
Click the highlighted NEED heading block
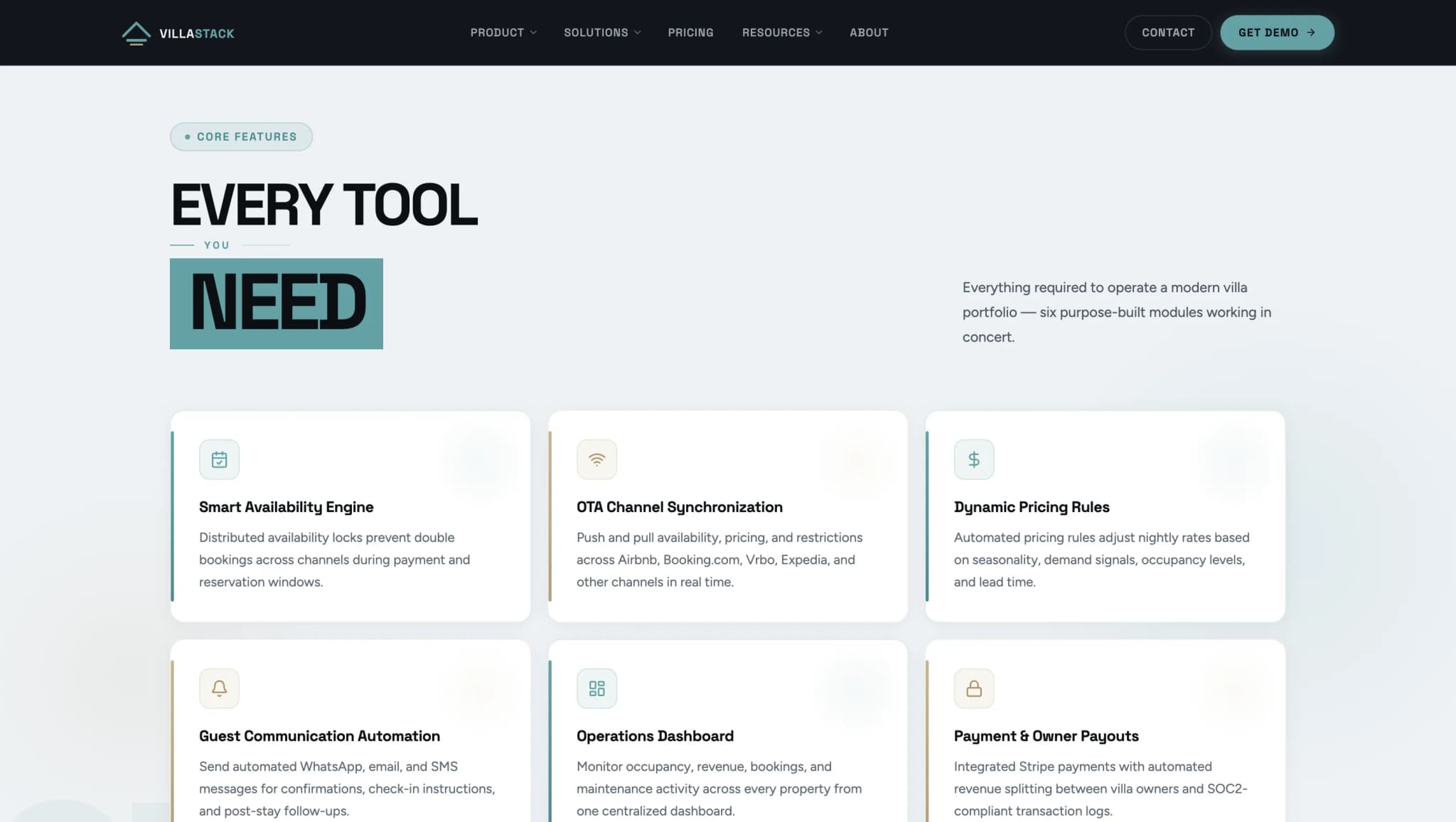(276, 304)
